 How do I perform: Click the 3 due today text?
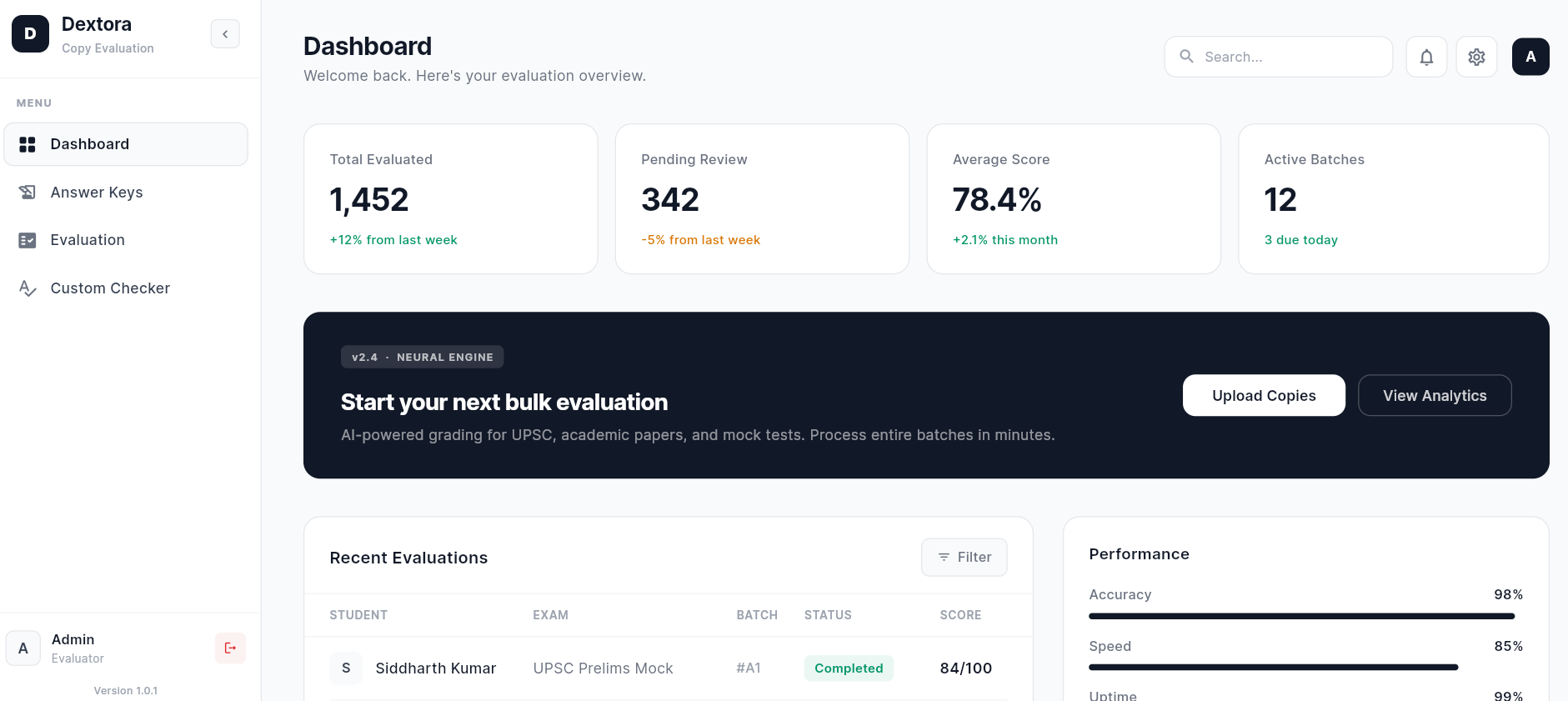point(1301,240)
